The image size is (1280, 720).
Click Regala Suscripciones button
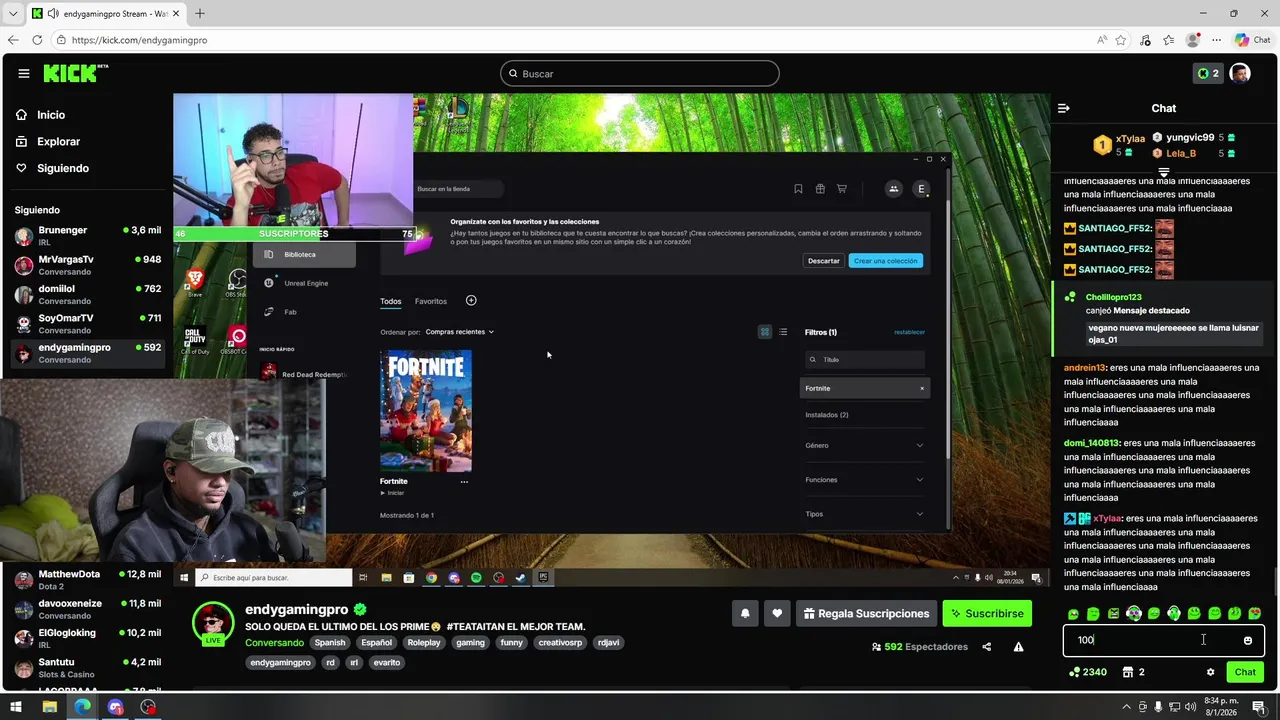point(866,614)
